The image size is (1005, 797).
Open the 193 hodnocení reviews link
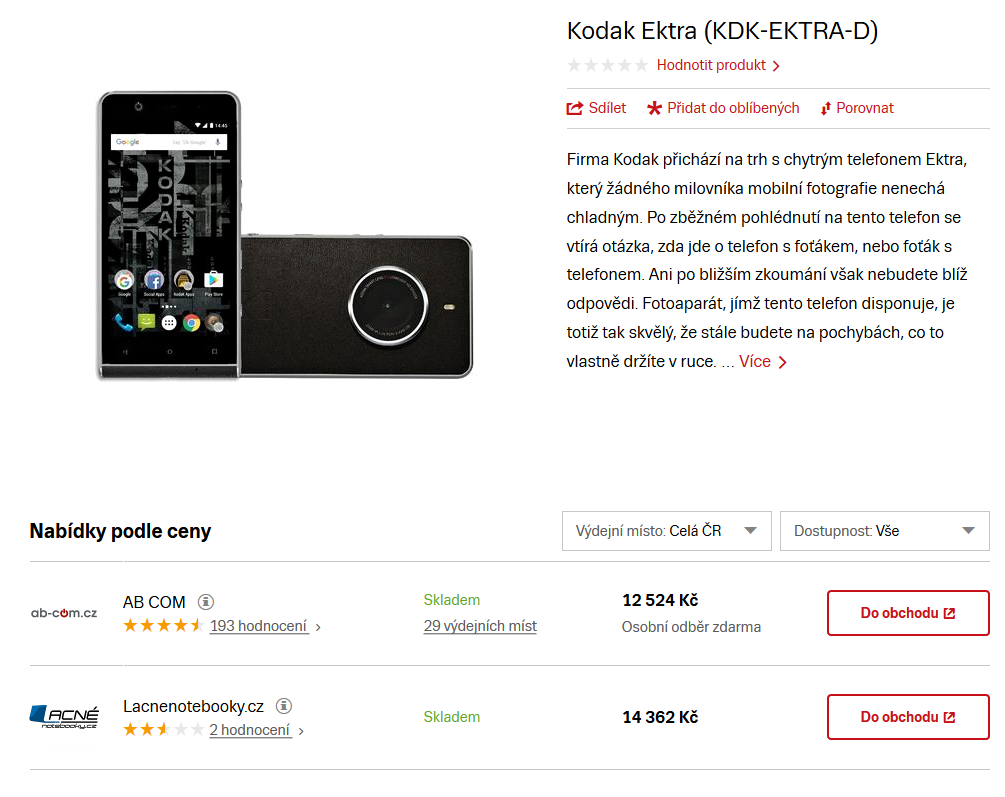[258, 626]
